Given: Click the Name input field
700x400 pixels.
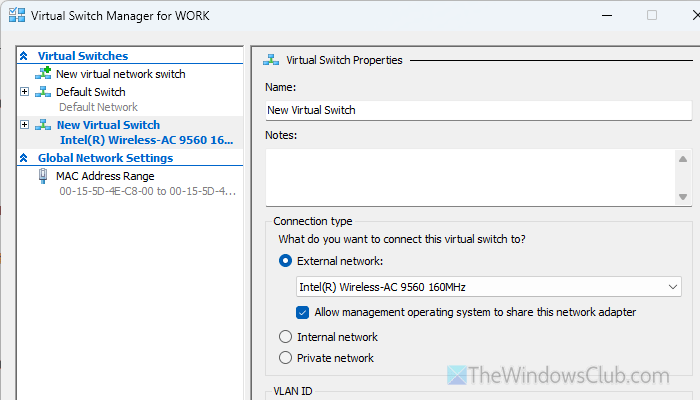Looking at the screenshot, I should [x=479, y=110].
